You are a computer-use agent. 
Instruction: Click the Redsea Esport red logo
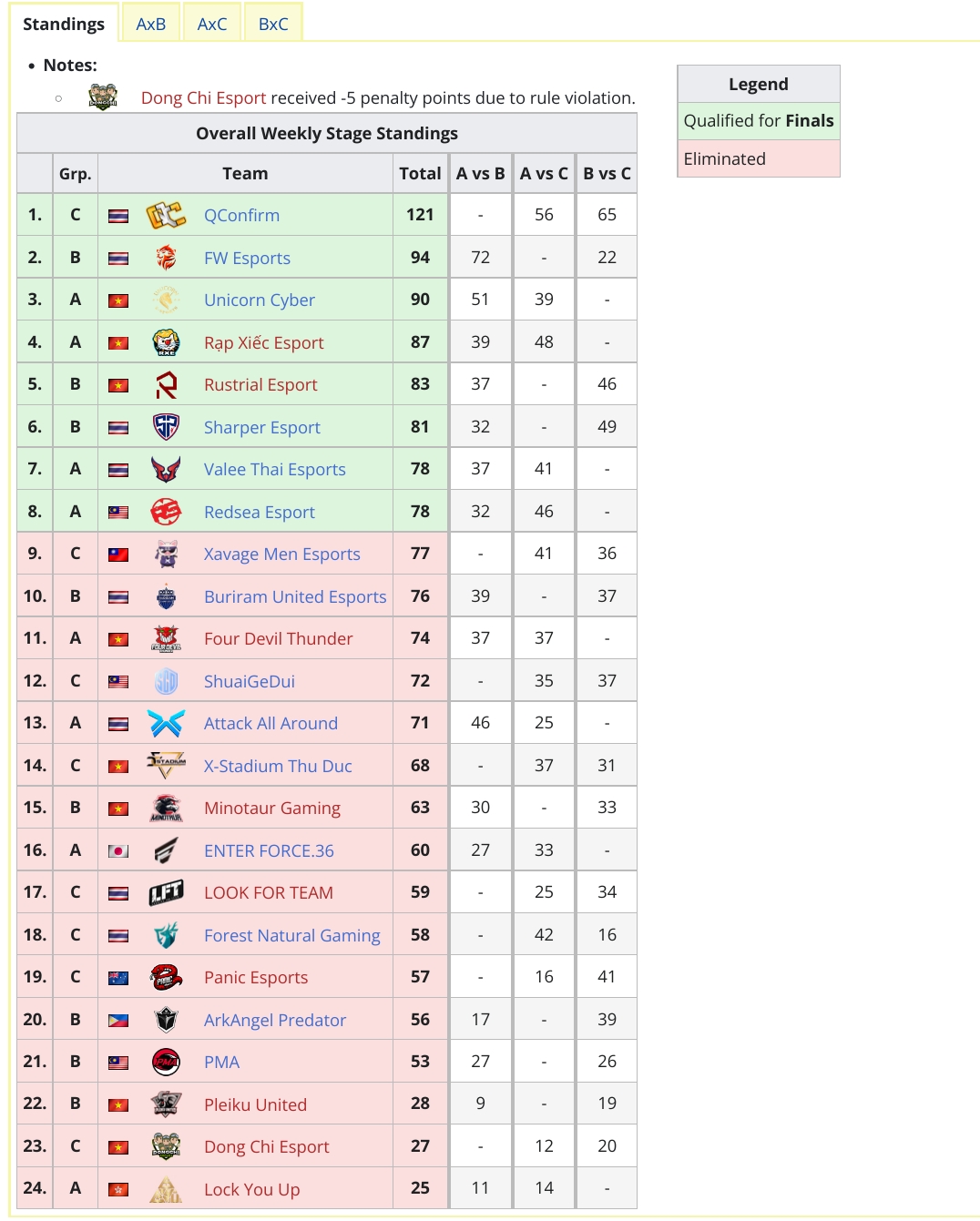click(x=166, y=512)
